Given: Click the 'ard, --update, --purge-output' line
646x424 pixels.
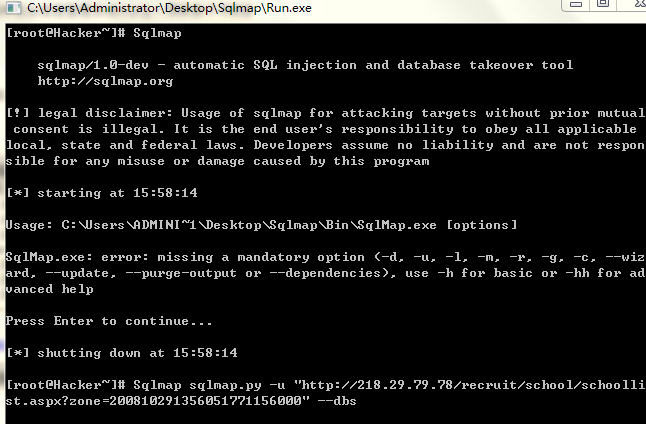Looking at the screenshot, I should 325,273.
